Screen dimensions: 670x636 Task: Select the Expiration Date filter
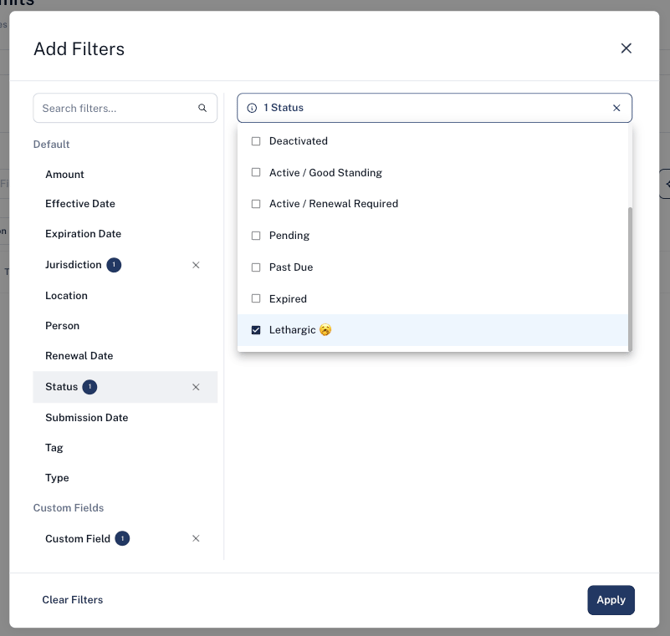point(83,234)
